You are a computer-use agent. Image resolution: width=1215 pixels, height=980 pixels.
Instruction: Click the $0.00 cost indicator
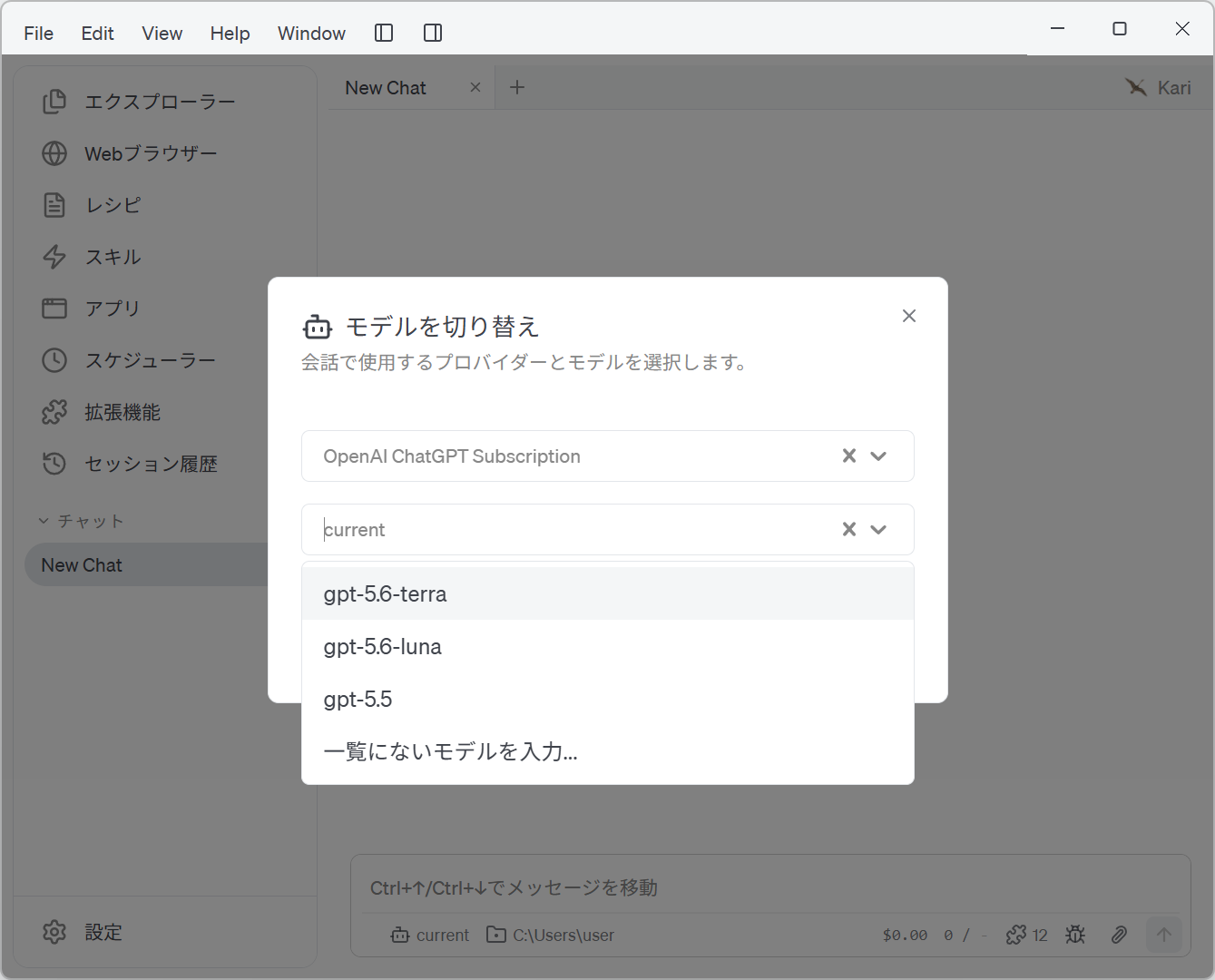(905, 935)
